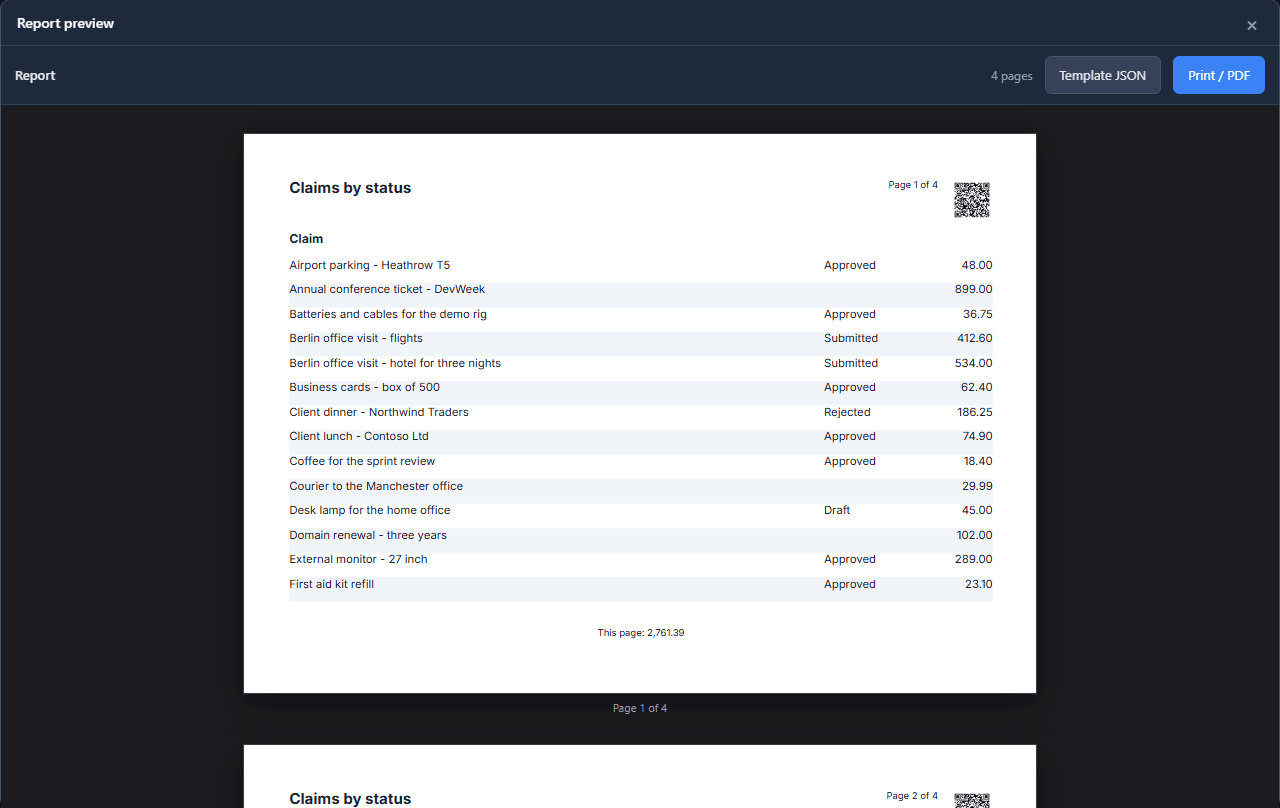This screenshot has height=808, width=1280.
Task: Click 'Berlin office visit - flights' claim
Action: [x=356, y=338]
